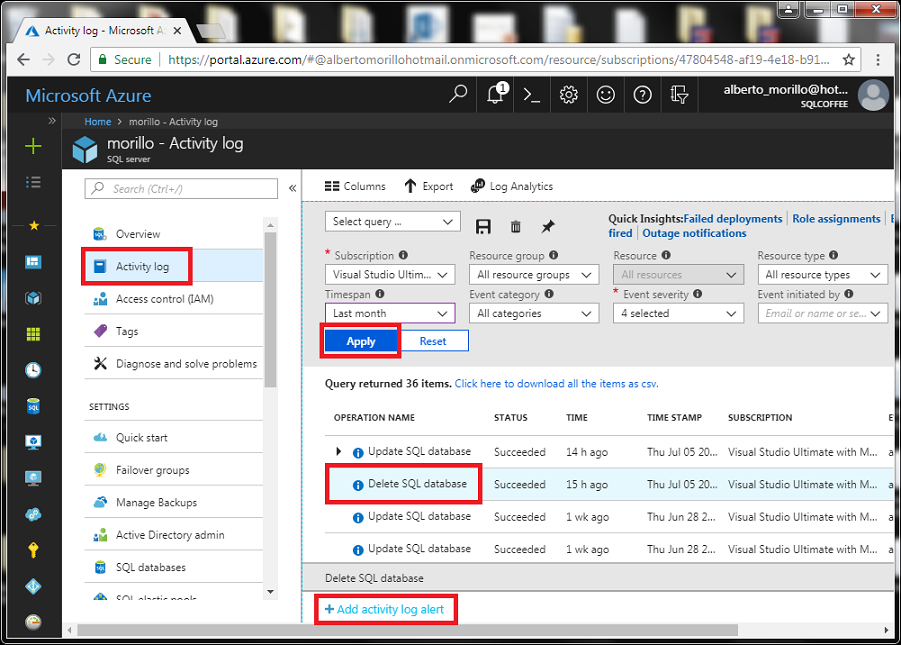This screenshot has width=901, height=645.
Task: Open all services list icon in sidebar
Action: pyautogui.click(x=33, y=182)
